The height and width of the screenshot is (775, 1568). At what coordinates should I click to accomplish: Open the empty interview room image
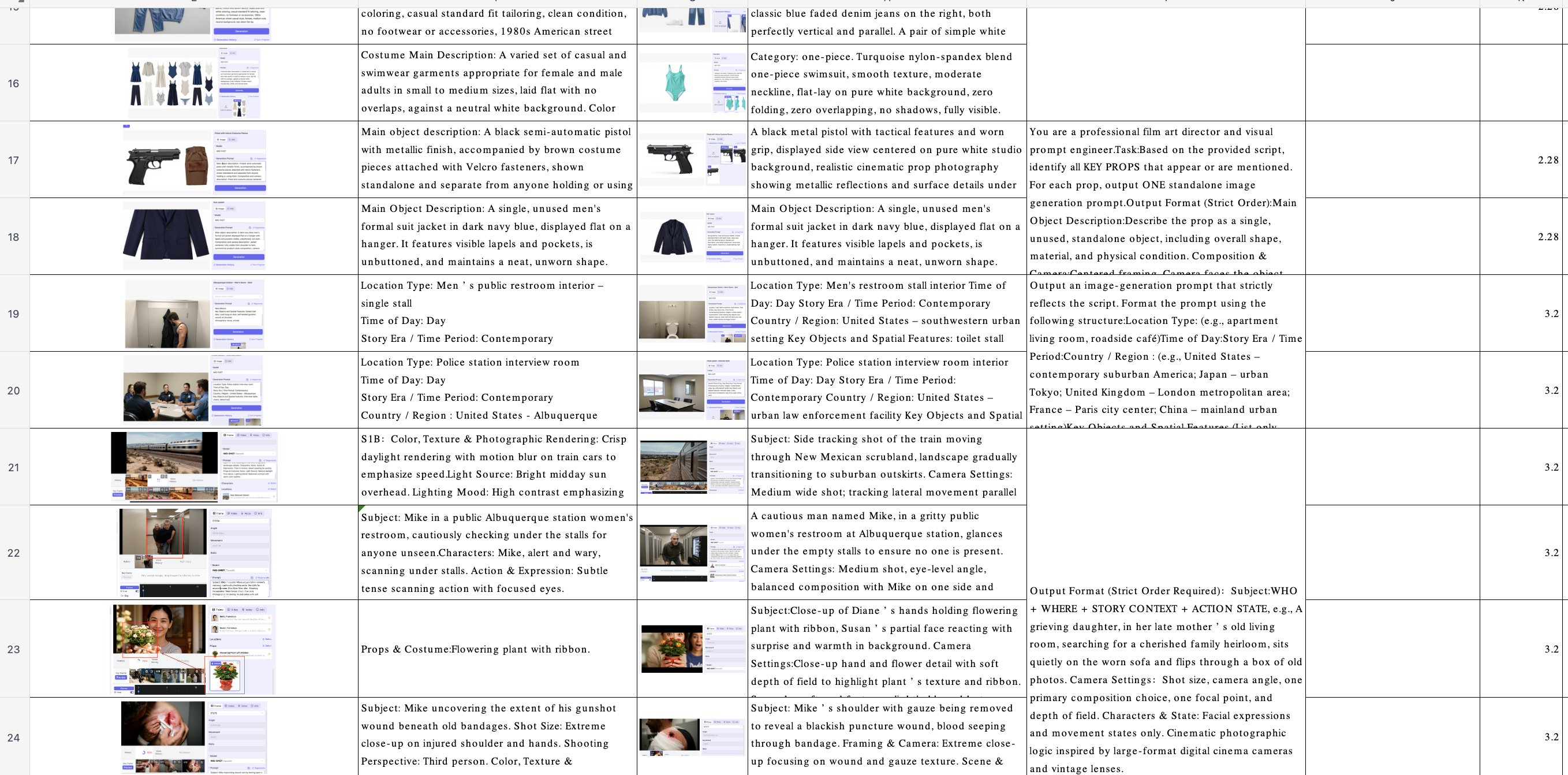(x=693, y=390)
